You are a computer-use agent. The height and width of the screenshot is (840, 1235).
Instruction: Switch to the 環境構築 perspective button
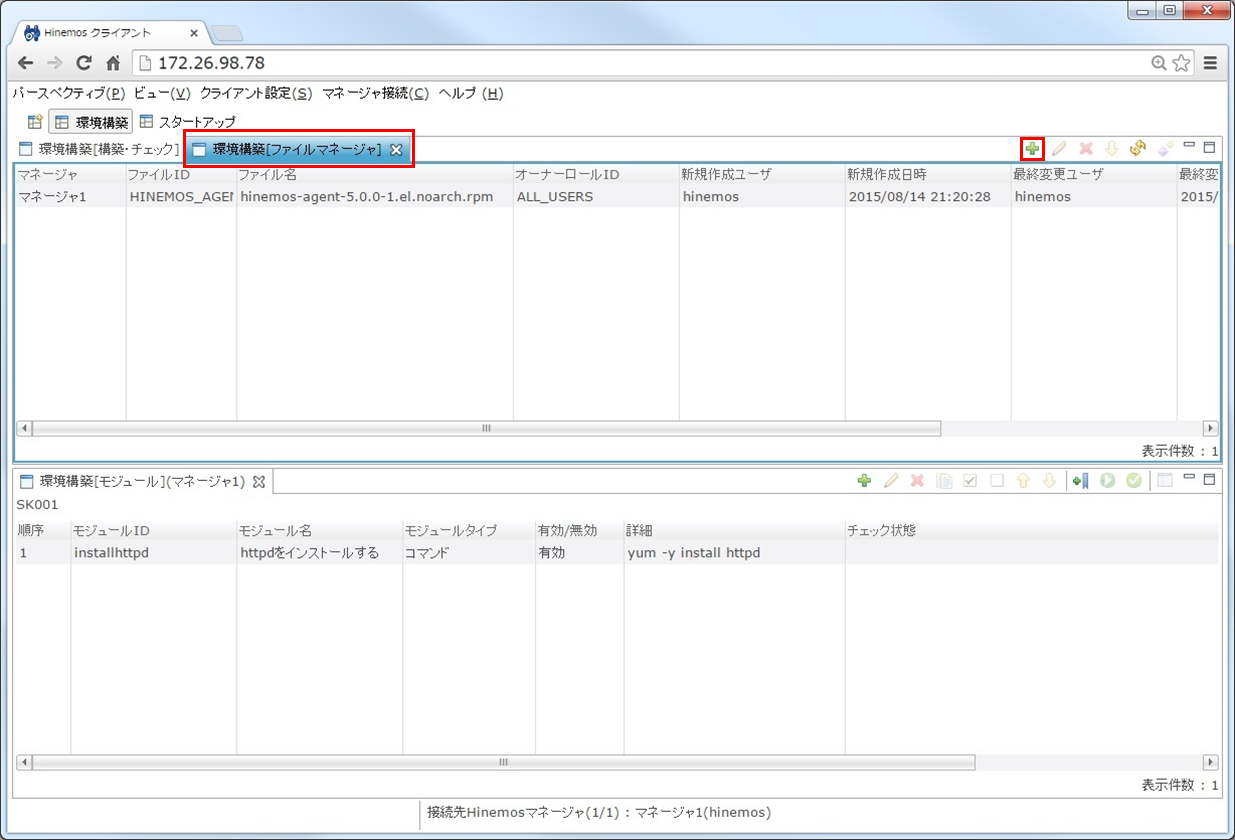[x=90, y=122]
